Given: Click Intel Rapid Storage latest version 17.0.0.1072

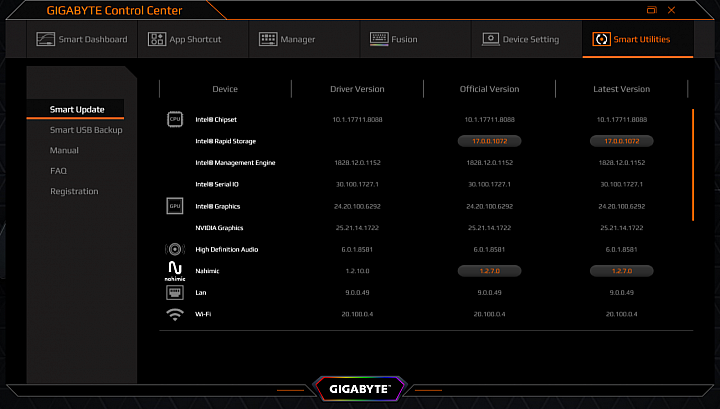Looking at the screenshot, I should (x=622, y=141).
